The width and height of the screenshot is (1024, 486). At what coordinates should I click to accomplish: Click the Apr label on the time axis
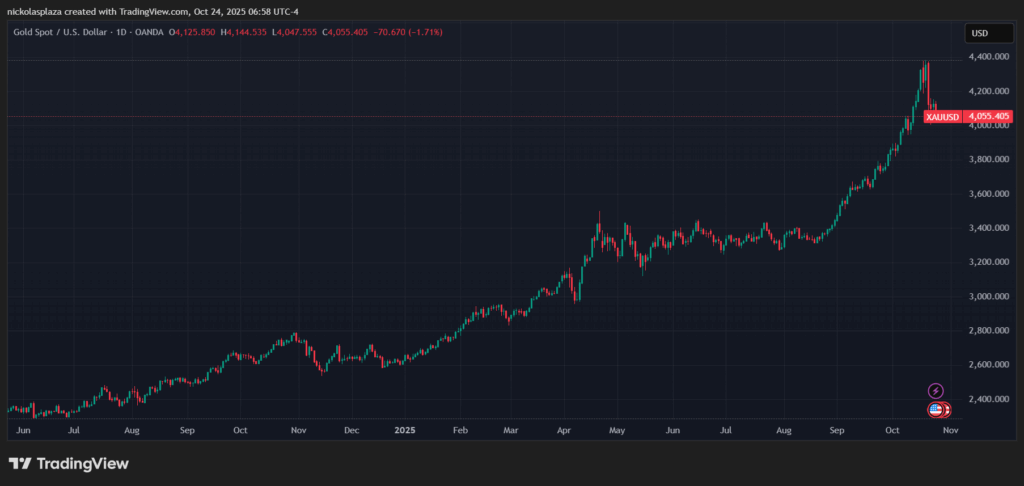point(565,429)
